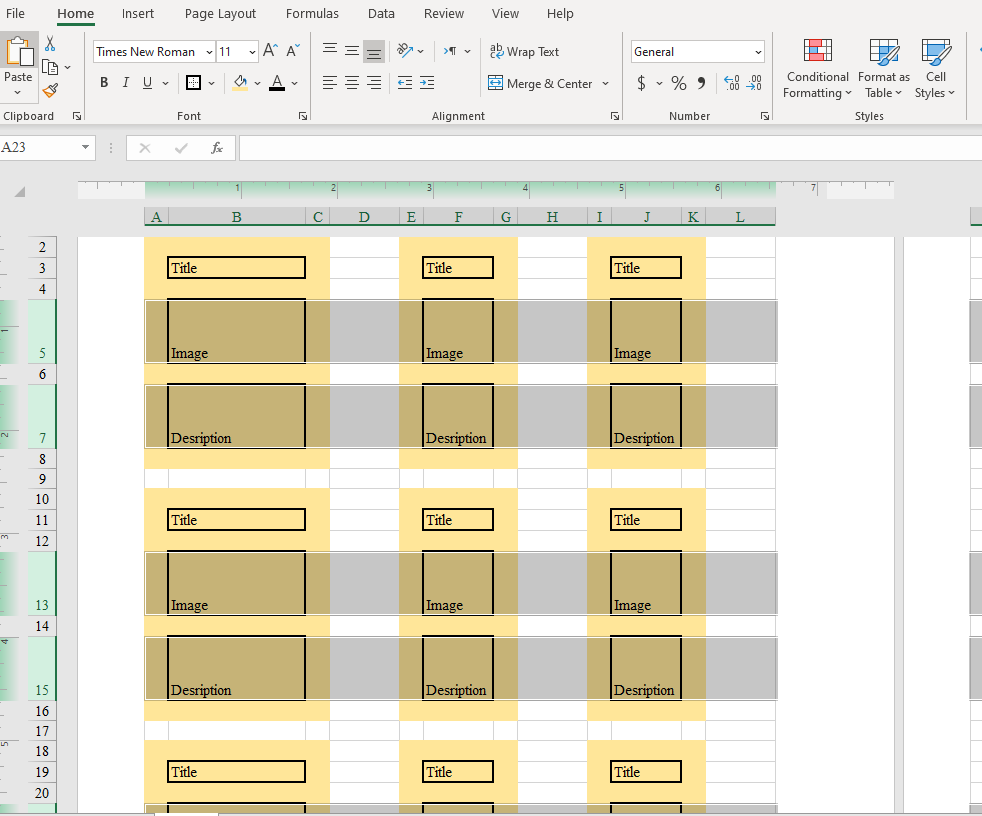Click the Comma Style icon
Screen dimensions: 982x816
pos(701,83)
